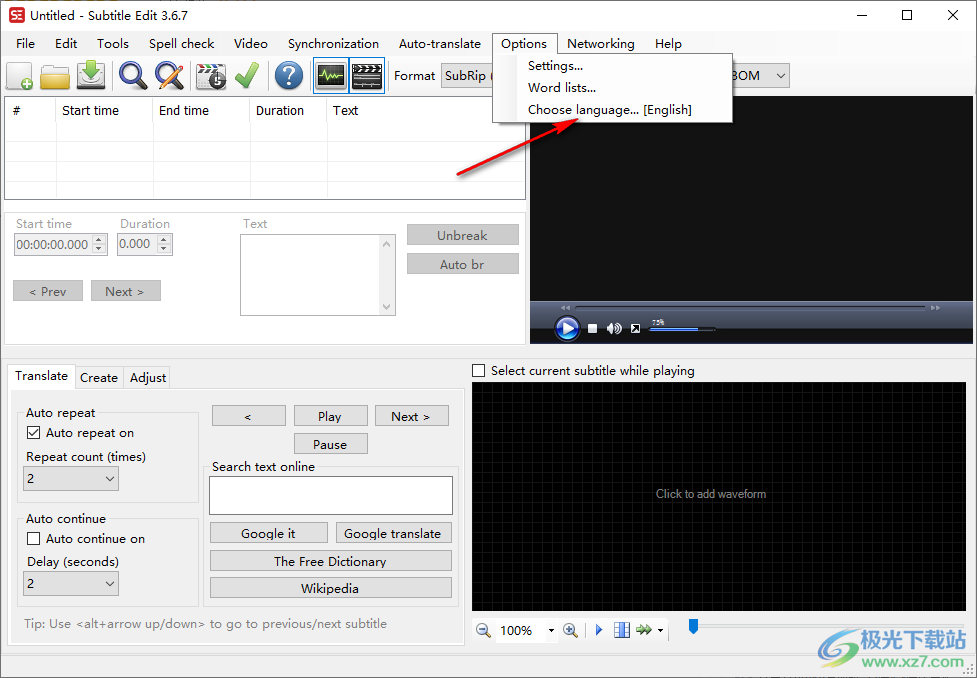977x678 pixels.
Task: Click the video volume slider
Action: click(x=682, y=328)
